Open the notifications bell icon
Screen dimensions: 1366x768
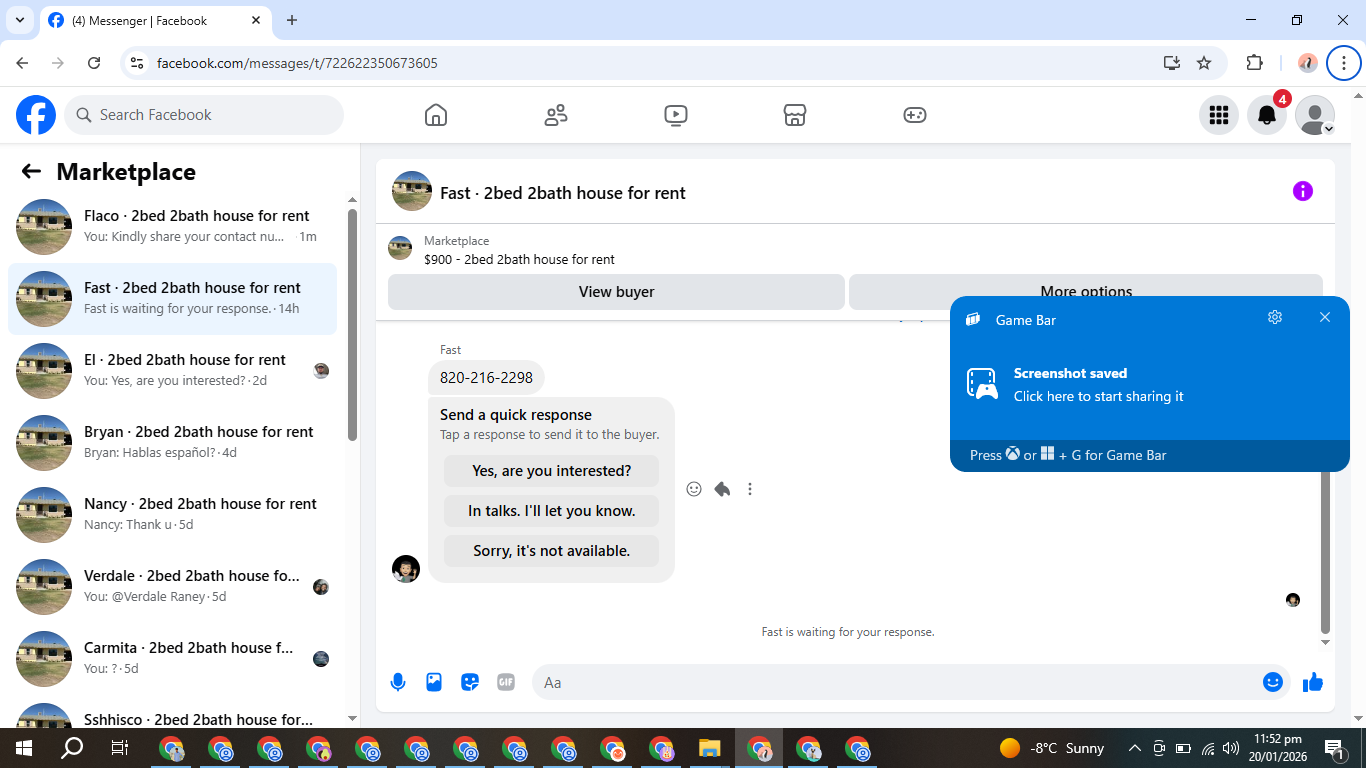[1267, 115]
